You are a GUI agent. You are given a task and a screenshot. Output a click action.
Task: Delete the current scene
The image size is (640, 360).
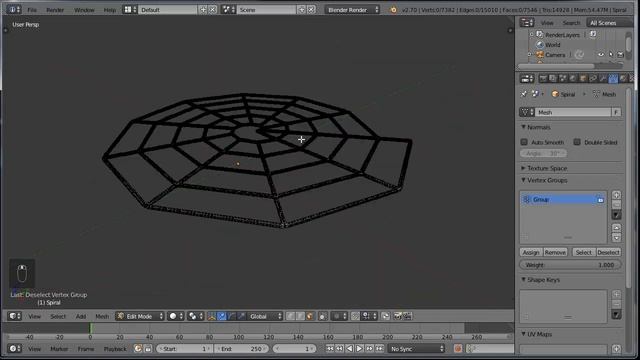[311, 9]
